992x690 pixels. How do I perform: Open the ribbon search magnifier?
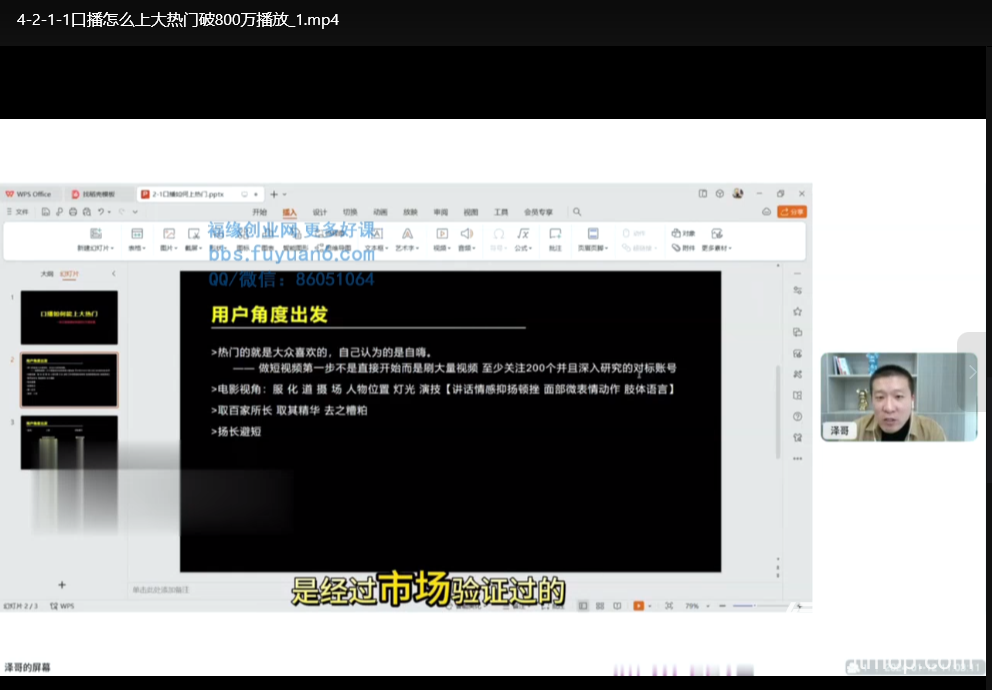point(577,212)
